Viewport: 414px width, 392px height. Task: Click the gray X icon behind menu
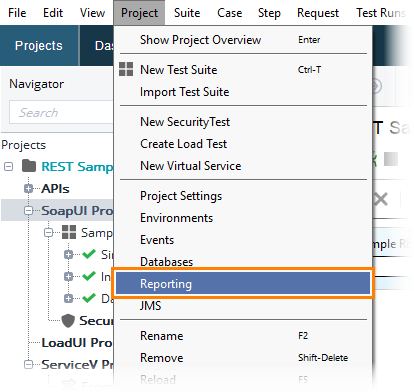click(381, 200)
